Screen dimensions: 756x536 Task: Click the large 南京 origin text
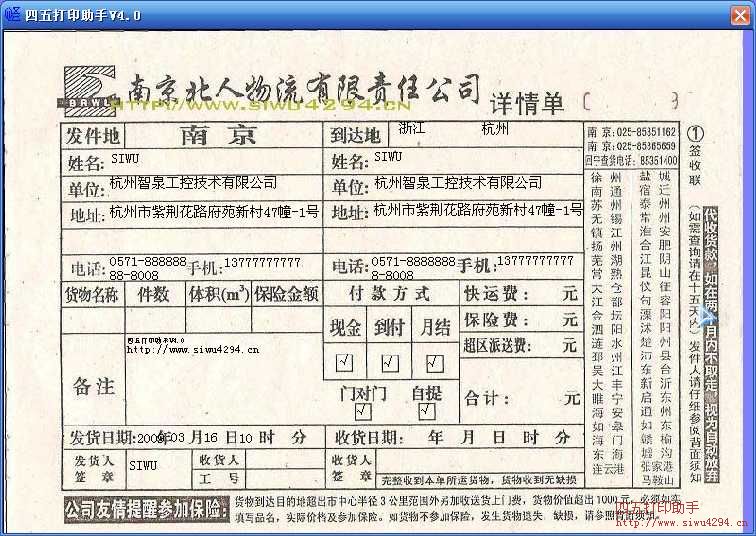(x=219, y=135)
